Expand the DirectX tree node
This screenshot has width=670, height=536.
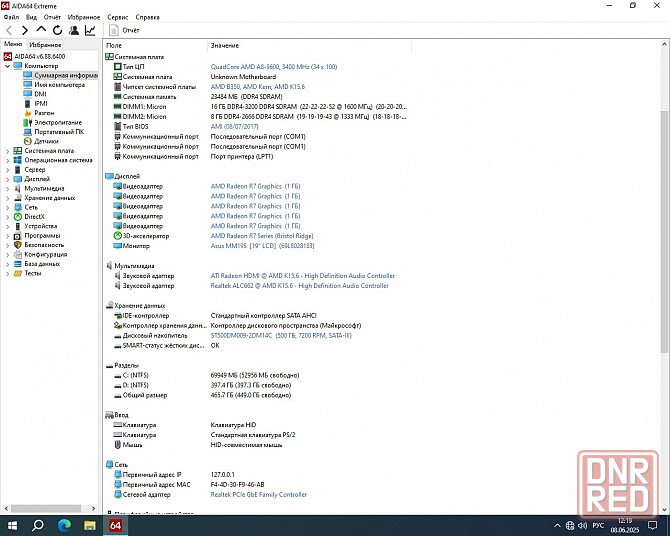(7, 217)
